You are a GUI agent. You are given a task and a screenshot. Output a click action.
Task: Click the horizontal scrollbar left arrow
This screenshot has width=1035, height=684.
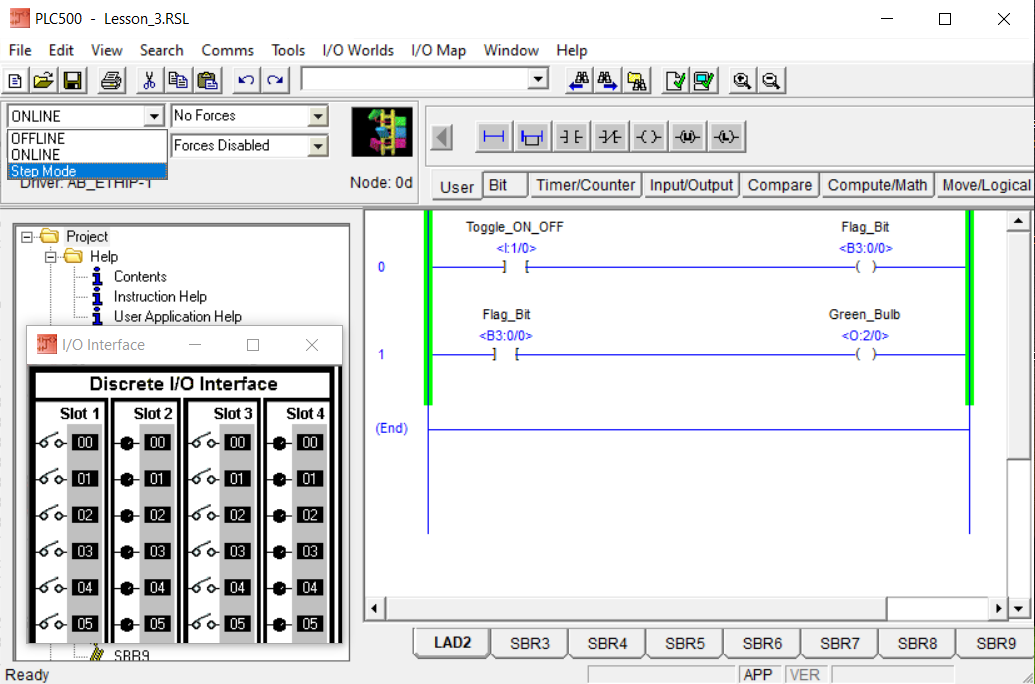click(x=375, y=608)
